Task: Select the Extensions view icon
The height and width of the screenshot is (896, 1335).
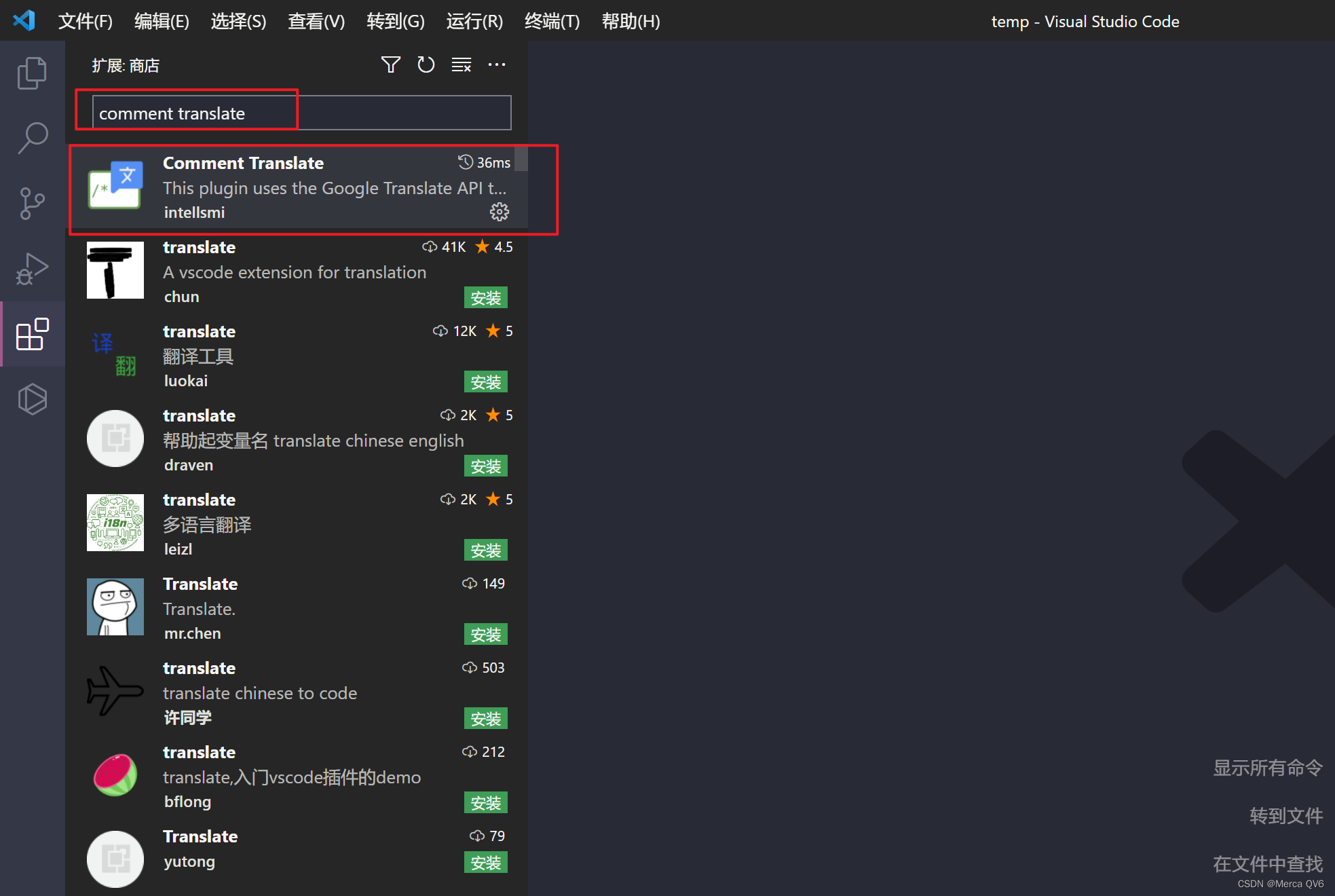Action: pyautogui.click(x=32, y=334)
